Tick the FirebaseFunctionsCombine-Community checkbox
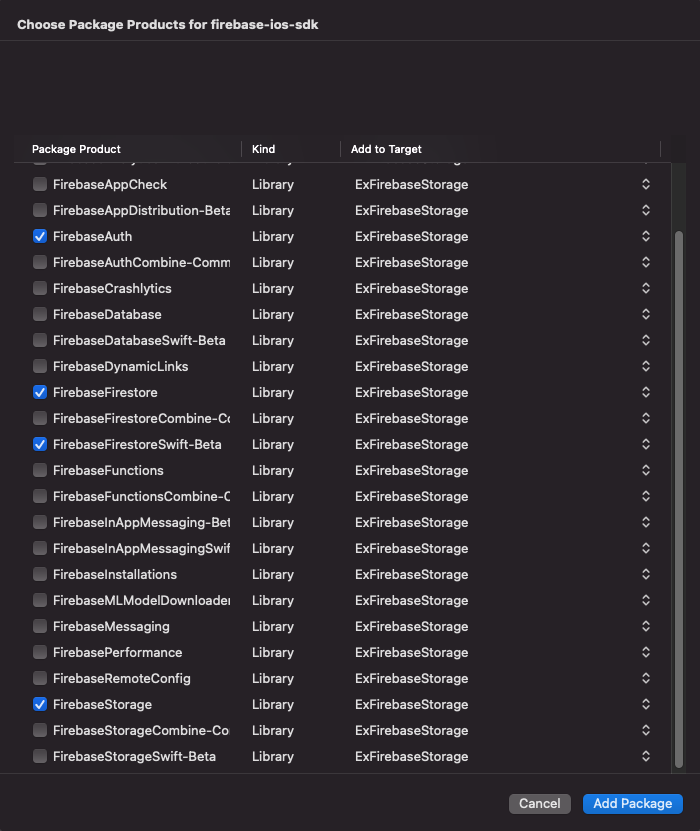The height and width of the screenshot is (831, 700). (x=40, y=496)
